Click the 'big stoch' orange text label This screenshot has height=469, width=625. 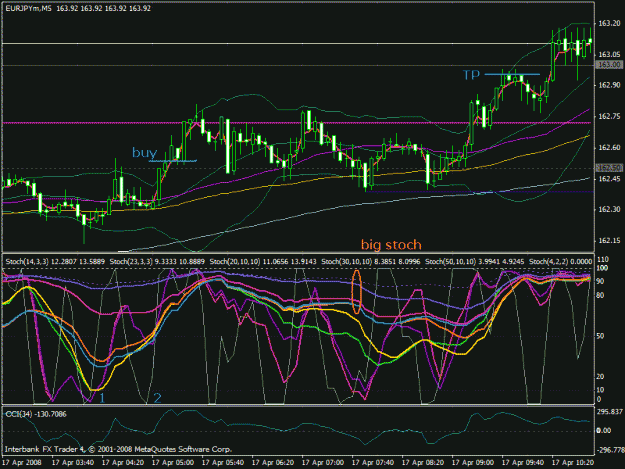[391, 244]
